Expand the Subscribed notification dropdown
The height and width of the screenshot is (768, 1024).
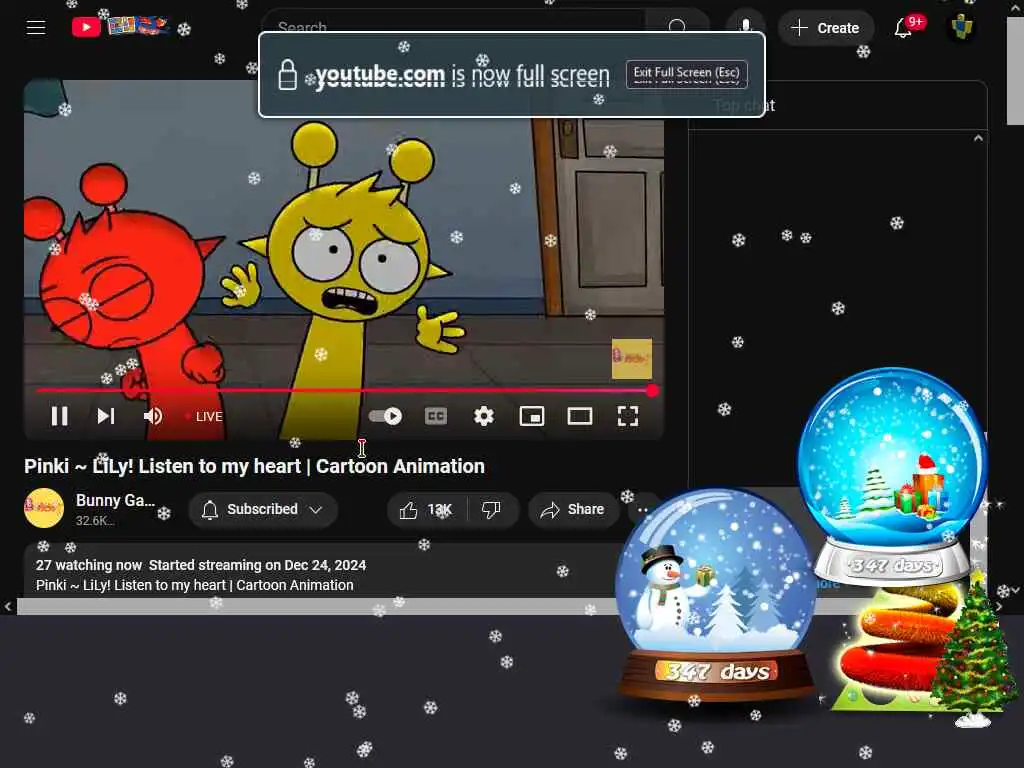(x=263, y=509)
